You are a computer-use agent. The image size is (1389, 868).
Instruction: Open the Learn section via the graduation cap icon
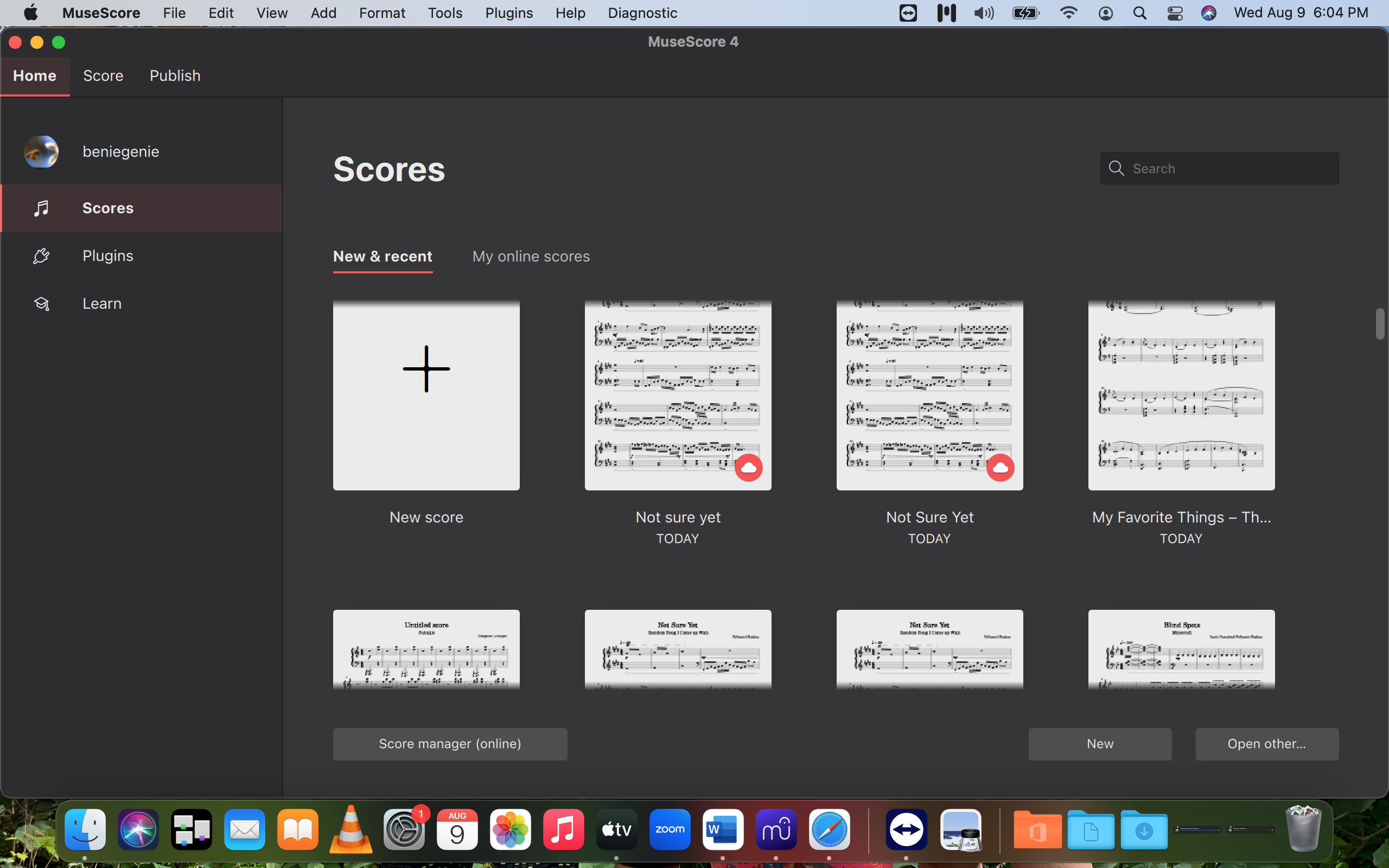coord(41,303)
